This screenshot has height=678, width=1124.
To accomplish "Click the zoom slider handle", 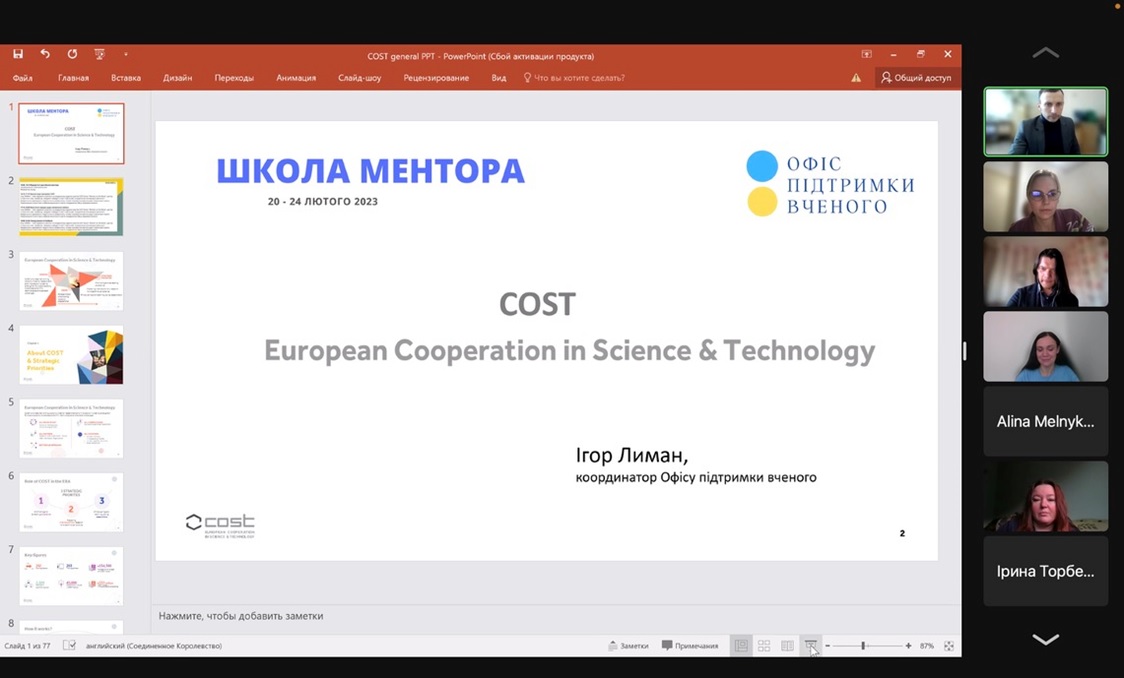I will pos(863,646).
